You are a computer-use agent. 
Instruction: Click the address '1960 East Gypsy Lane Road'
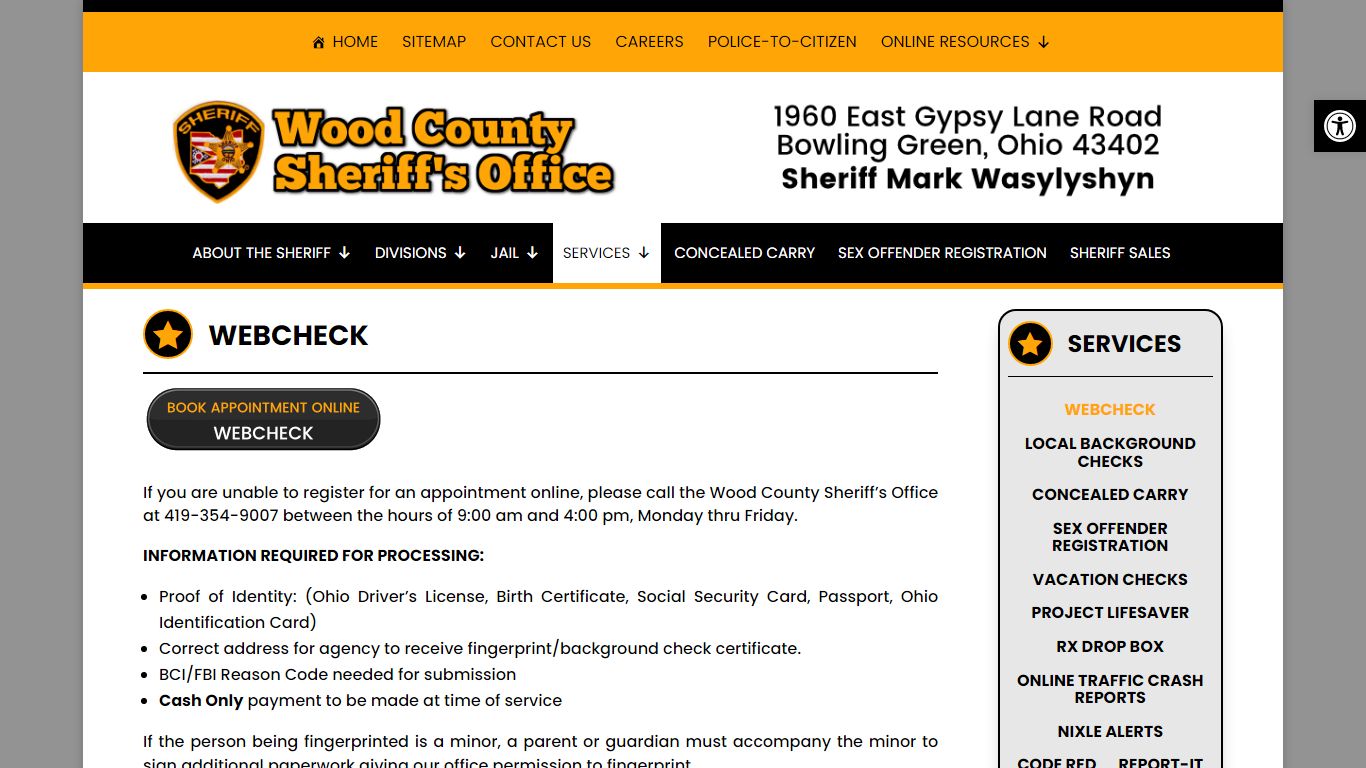point(967,117)
